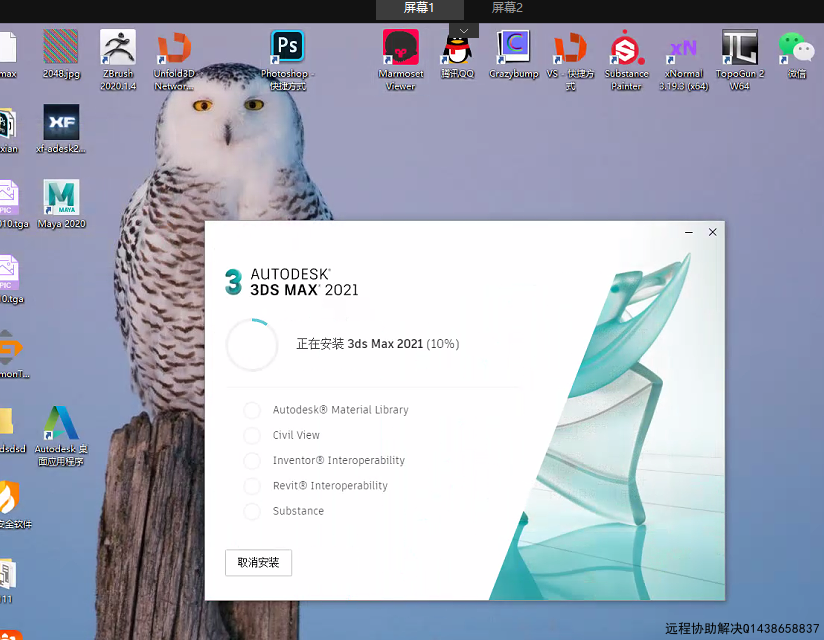The width and height of the screenshot is (824, 640).
Task: Click the Inventor® Interoperability component entry
Action: click(338, 460)
